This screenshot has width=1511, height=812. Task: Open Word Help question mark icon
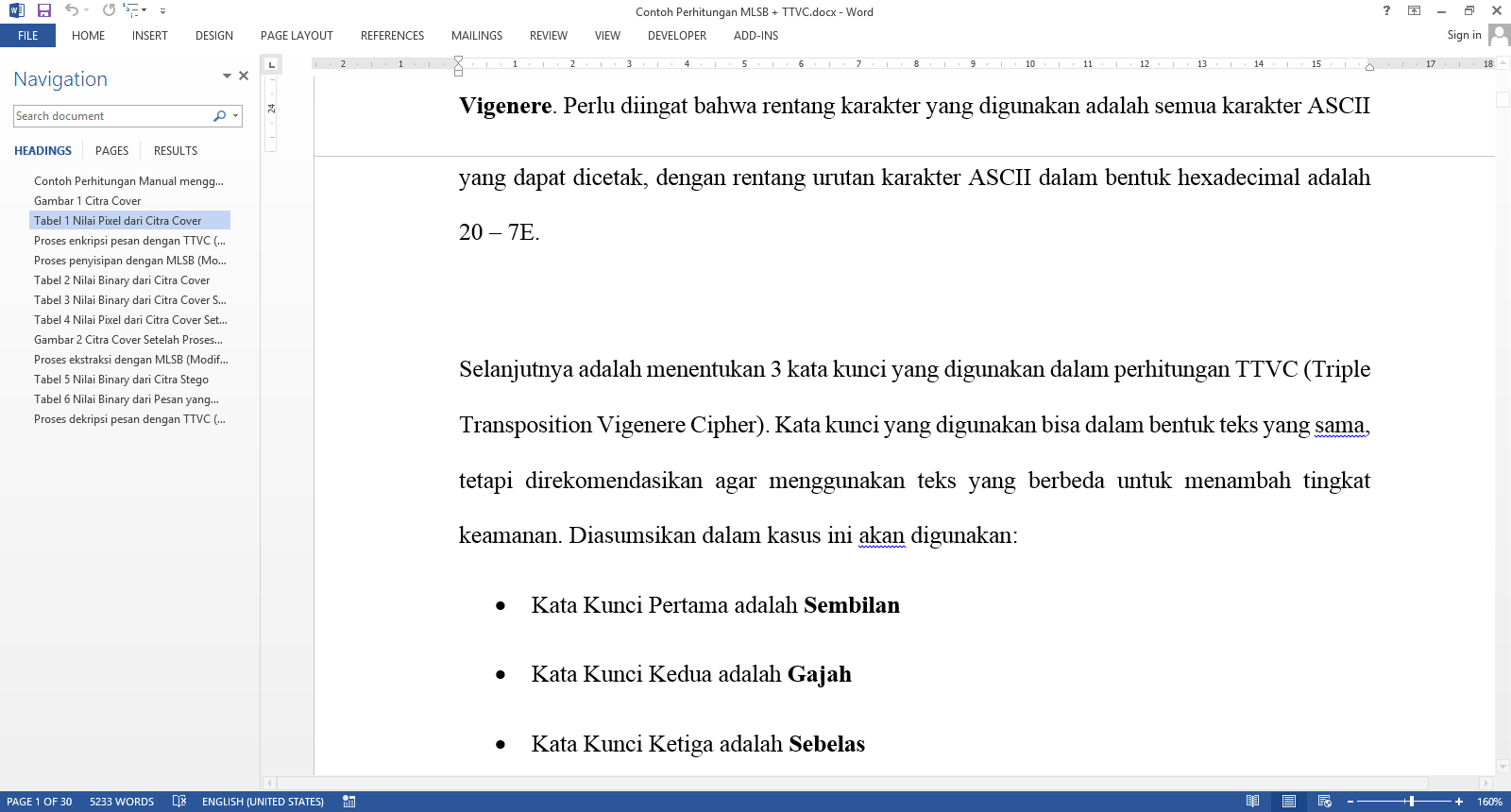1386,11
